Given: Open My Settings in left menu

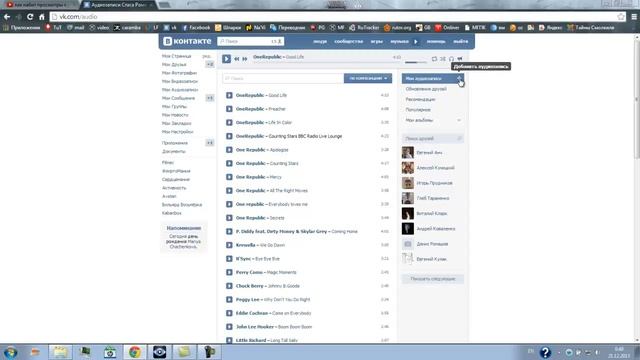Looking at the screenshot, I should [x=178, y=132].
